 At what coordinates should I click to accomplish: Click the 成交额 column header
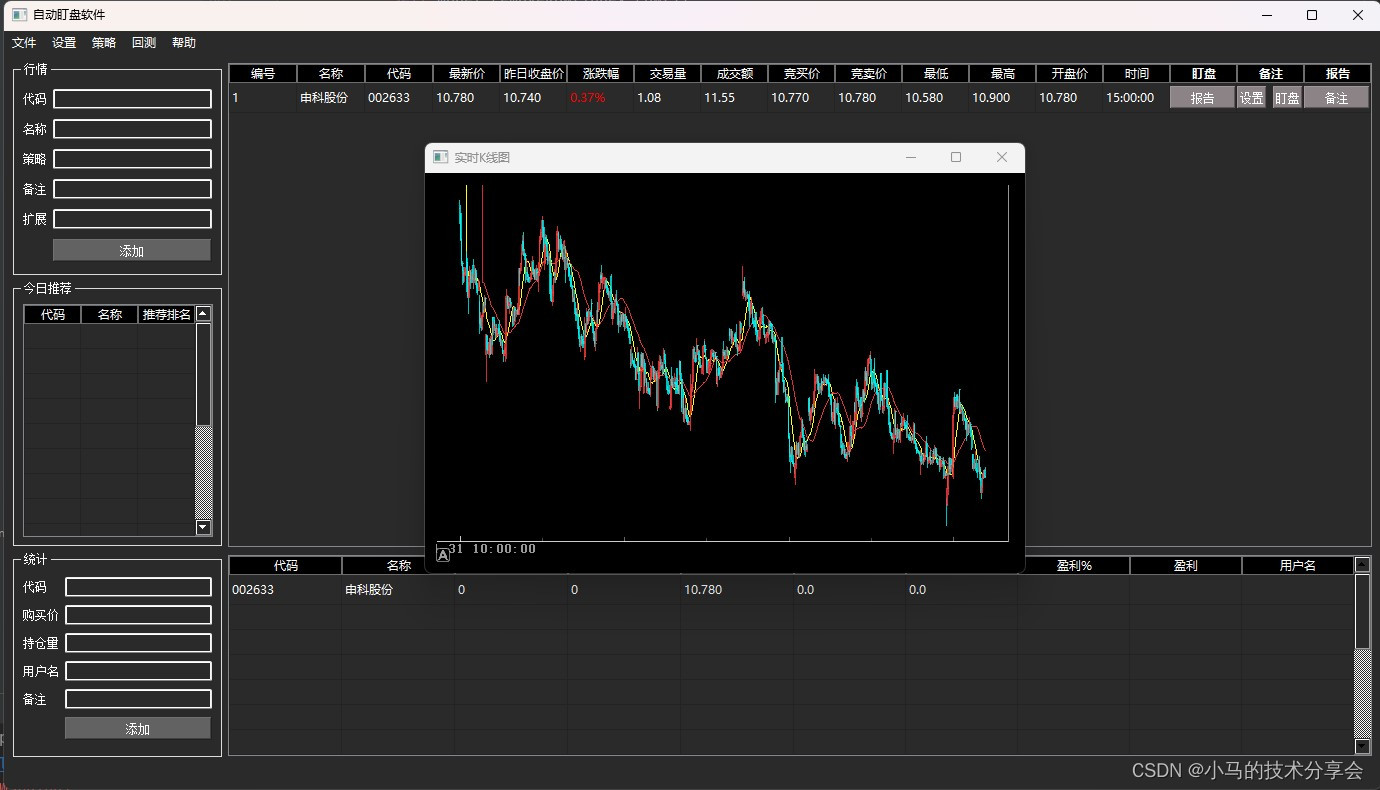pyautogui.click(x=735, y=73)
